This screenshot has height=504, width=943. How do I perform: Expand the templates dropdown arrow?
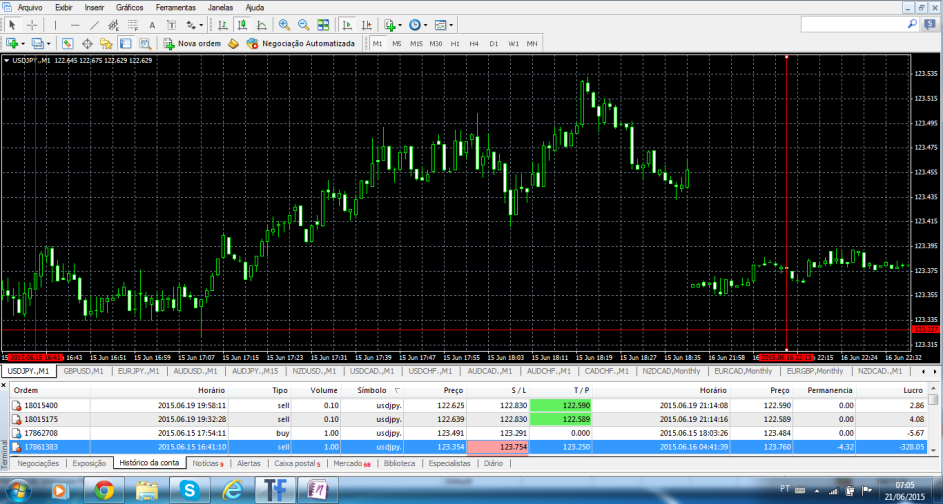453,24
